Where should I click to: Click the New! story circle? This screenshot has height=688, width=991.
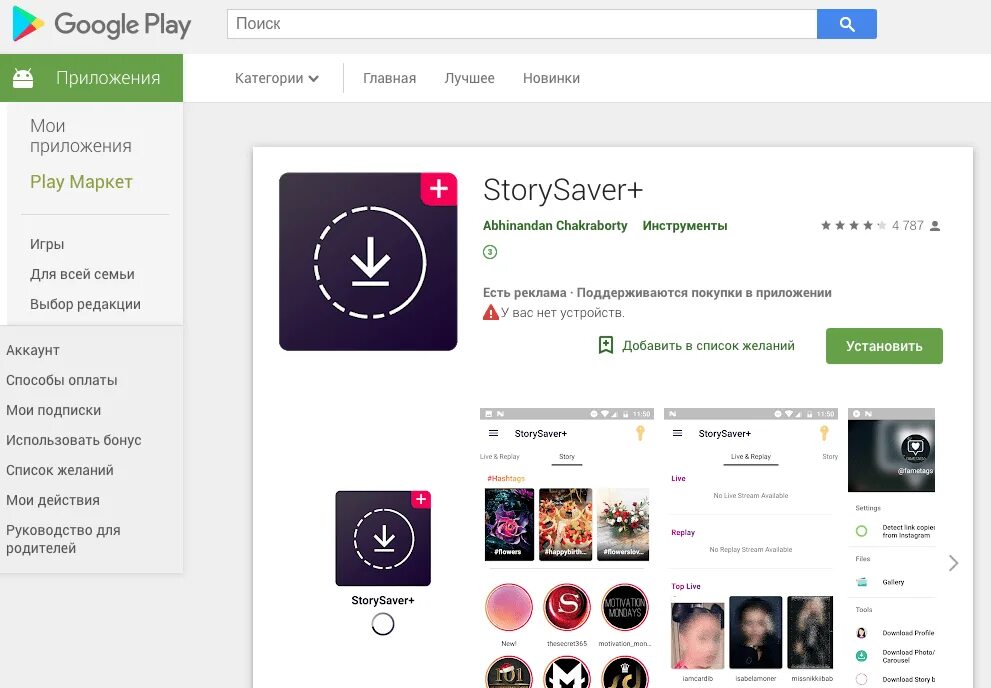509,607
